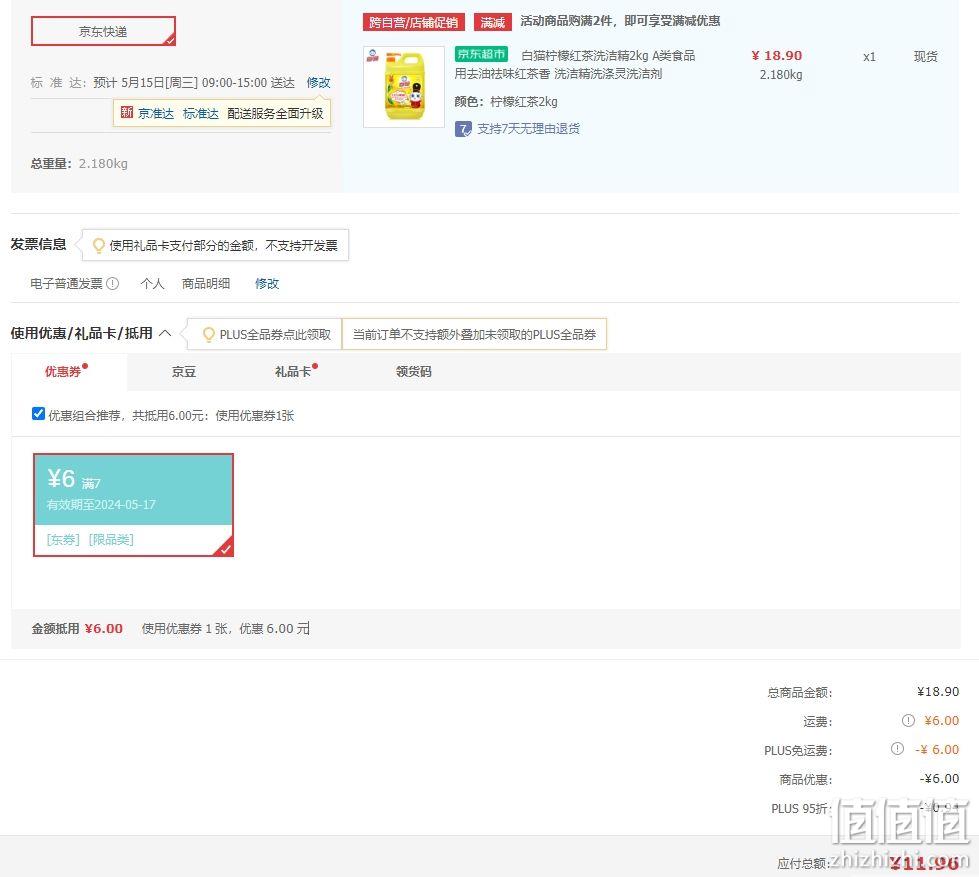Click the 现货 stock status
979x877 pixels.
(925, 57)
